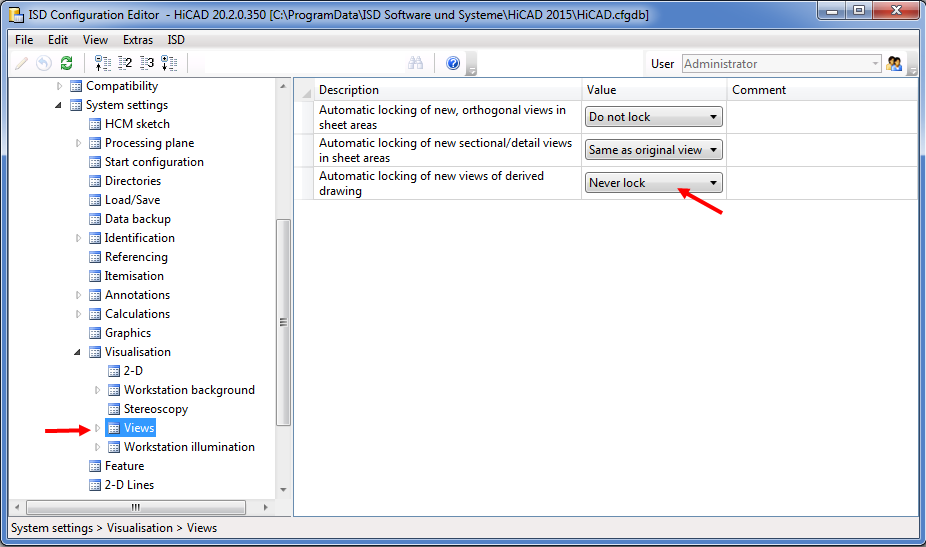Open the User Administrator combo box
The height and width of the screenshot is (547, 926).
point(781,64)
